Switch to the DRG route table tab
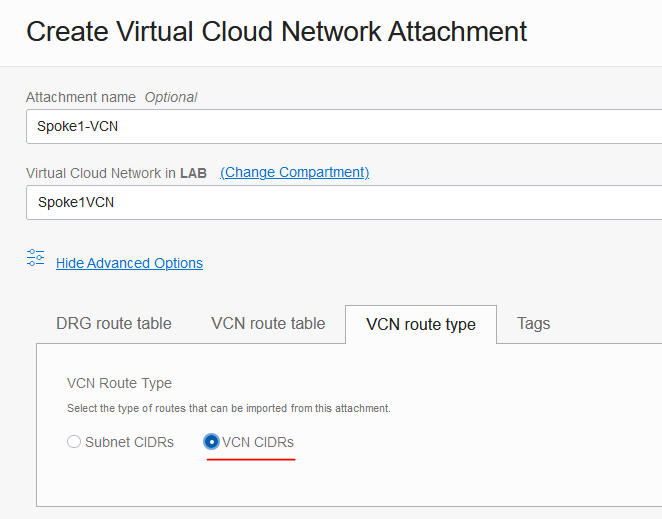Image resolution: width=662 pixels, height=519 pixels. click(x=114, y=323)
